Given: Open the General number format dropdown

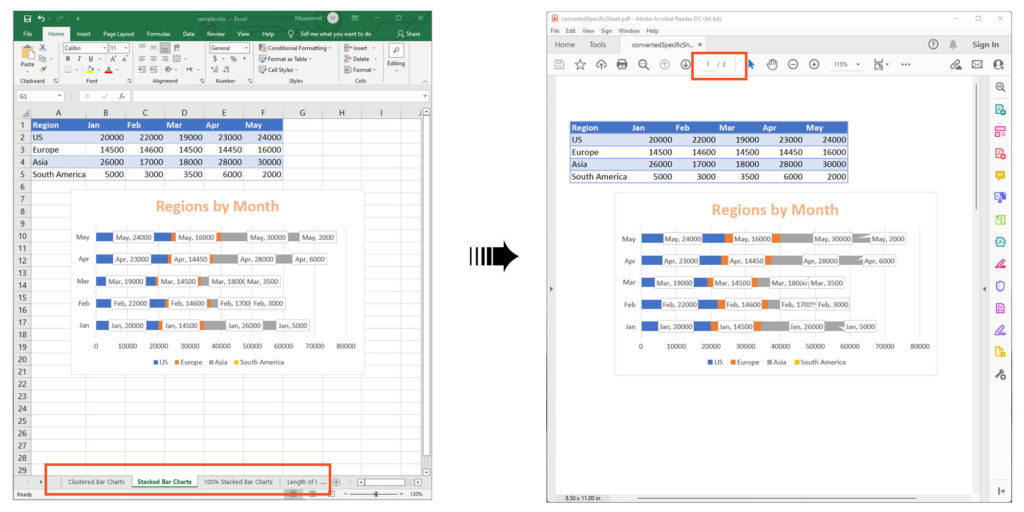Looking at the screenshot, I should [x=245, y=48].
